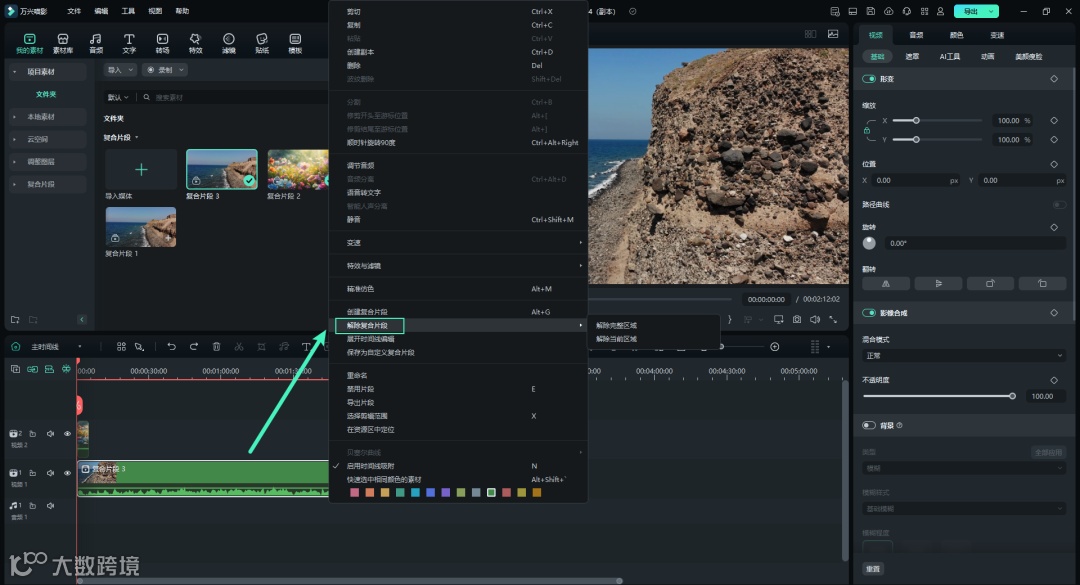Switch to the 颜色 color tab
Image resolution: width=1080 pixels, height=585 pixels.
pyautogui.click(x=957, y=35)
